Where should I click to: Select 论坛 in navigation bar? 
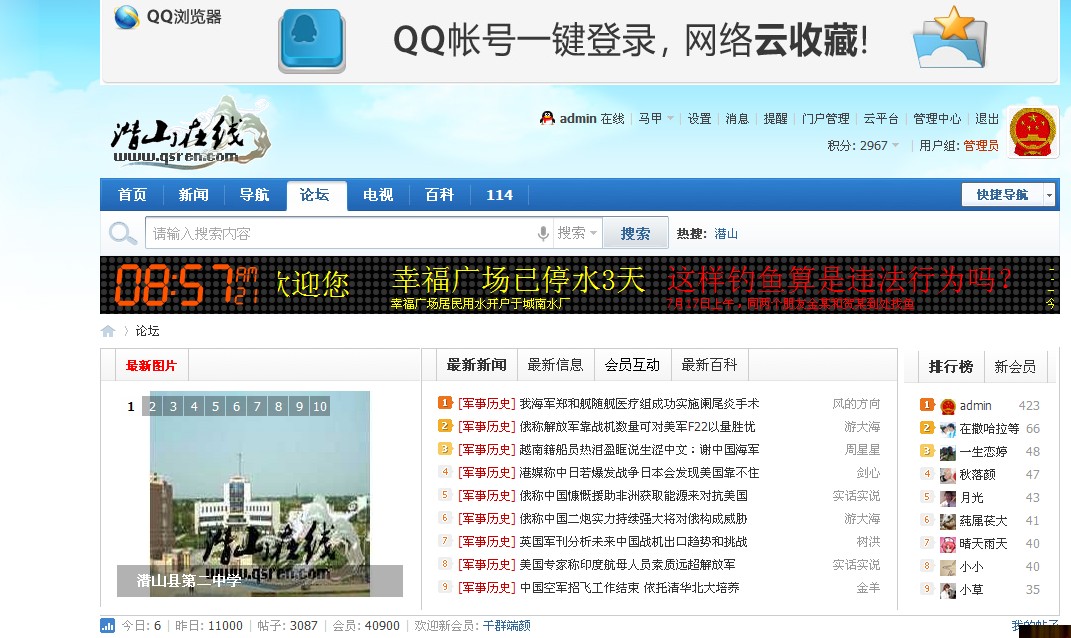click(x=315, y=195)
